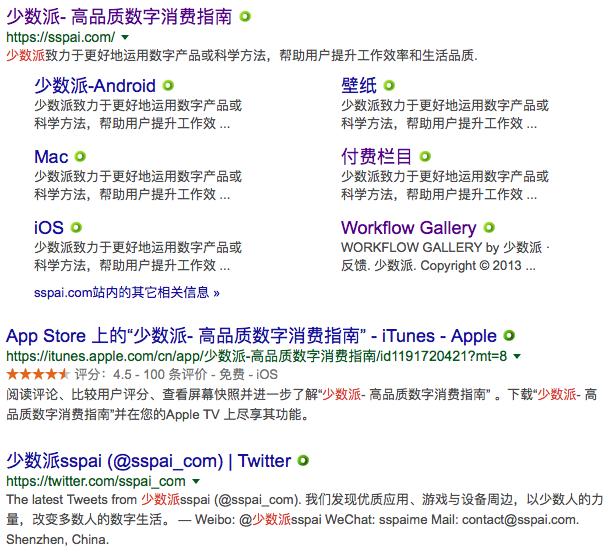Click green circle icon beside Twitter result title

coord(303,461)
